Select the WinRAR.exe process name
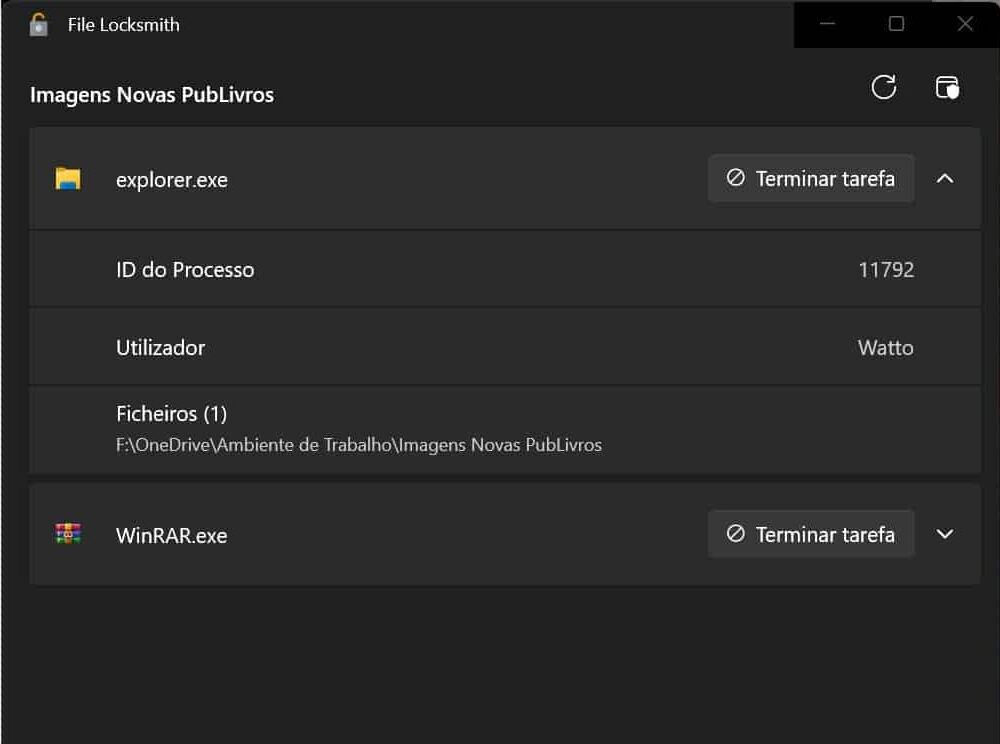This screenshot has width=1000, height=744. (x=172, y=536)
